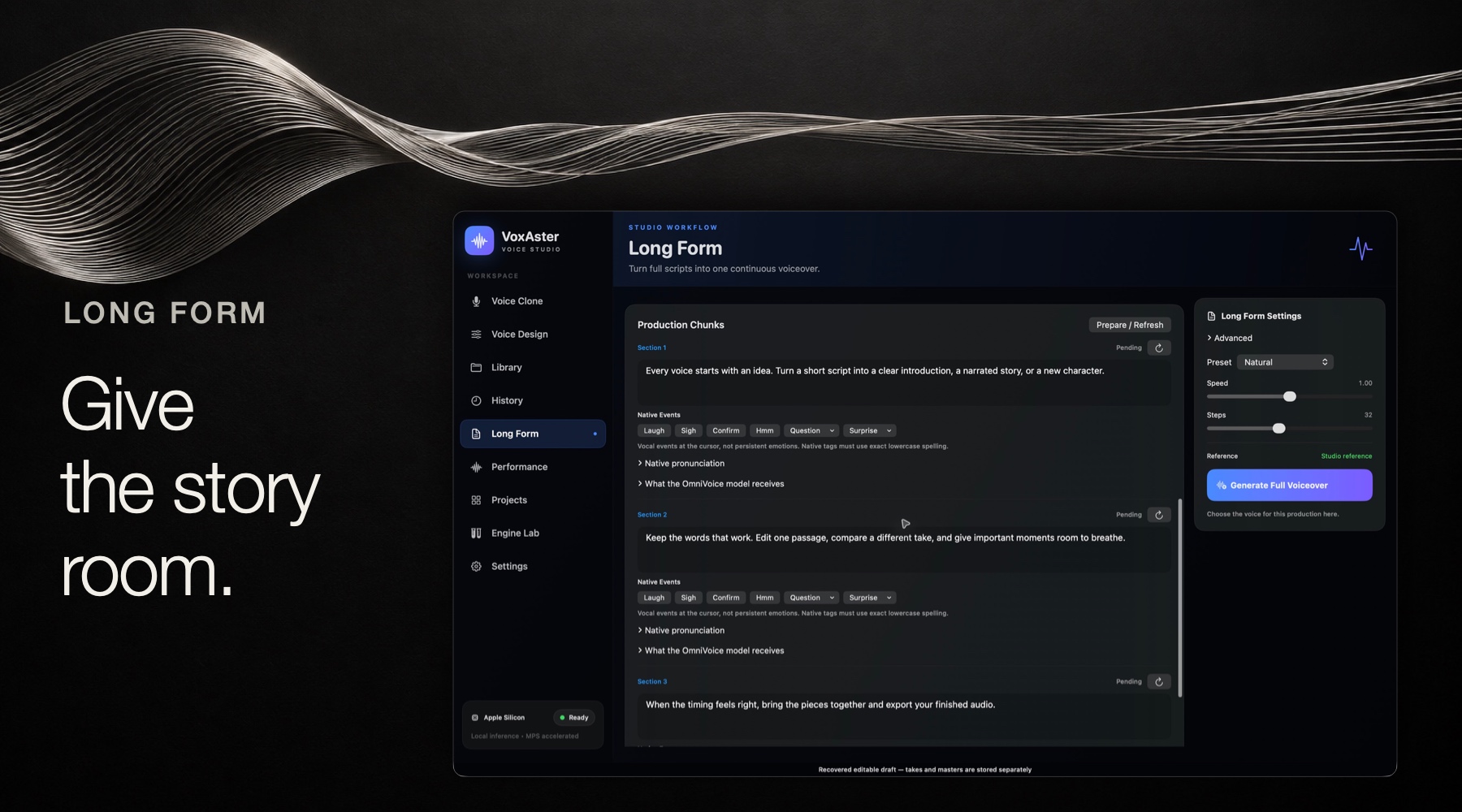
Task: Click the Prepare / Refresh button
Action: [x=1130, y=325]
